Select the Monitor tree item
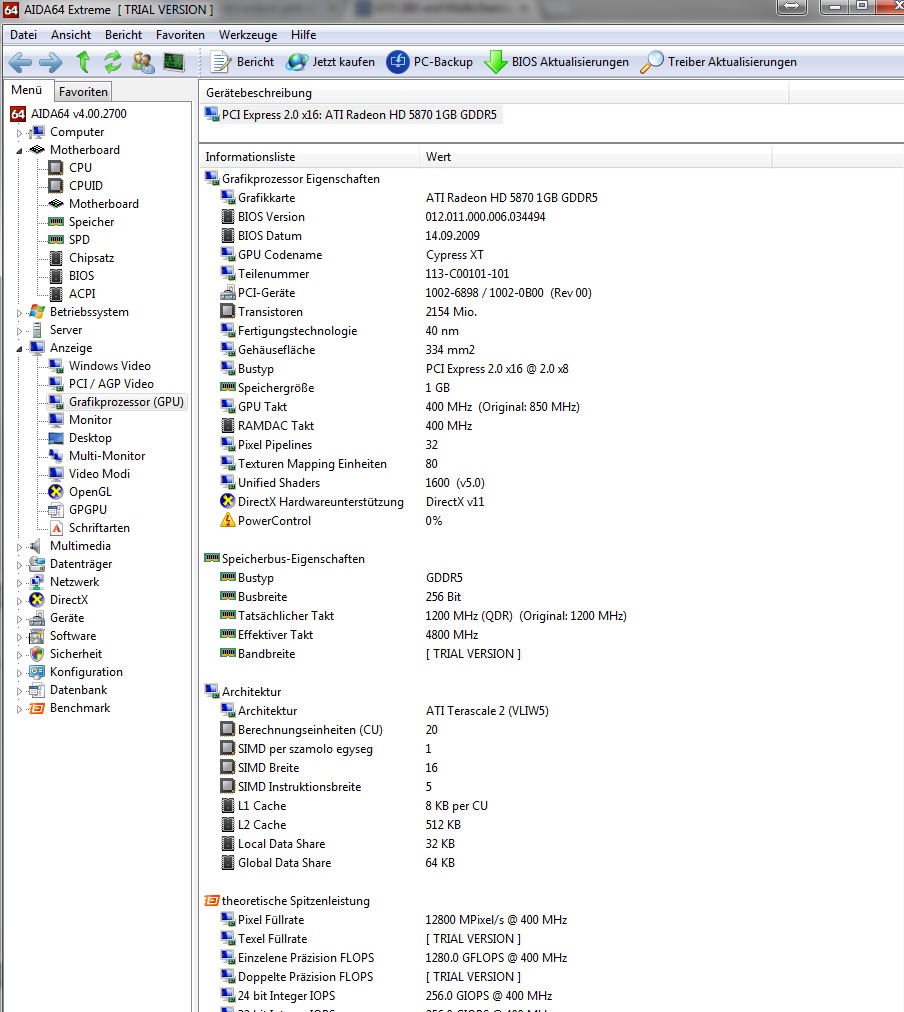 coord(90,420)
